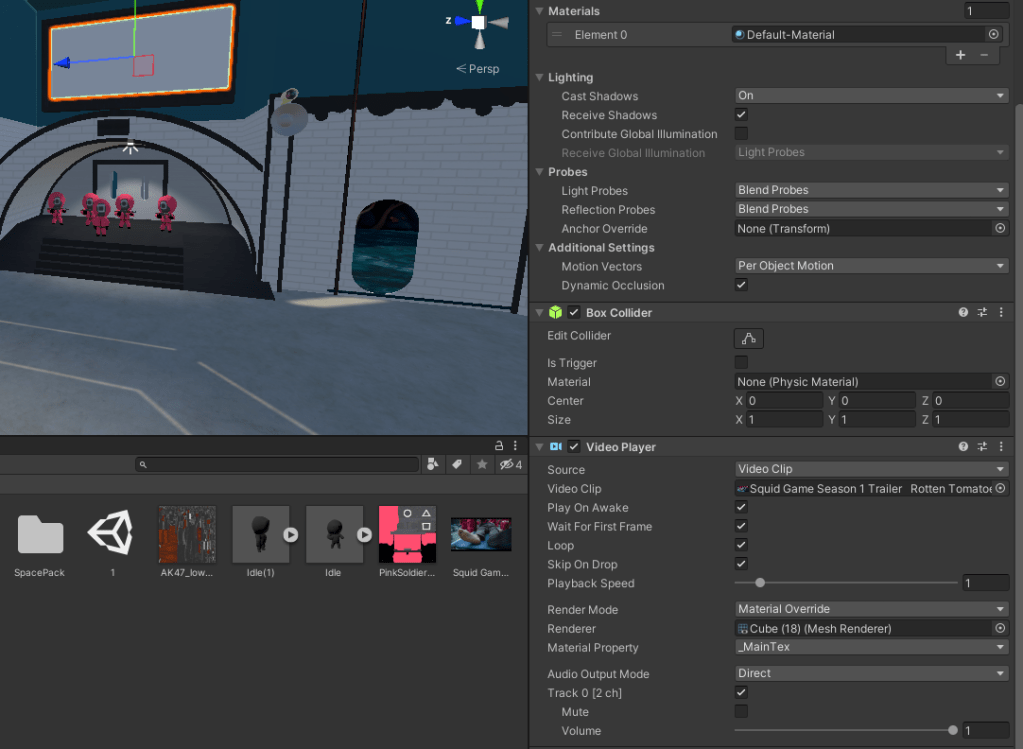Toggle hidden packages eye icon

pyautogui.click(x=509, y=465)
